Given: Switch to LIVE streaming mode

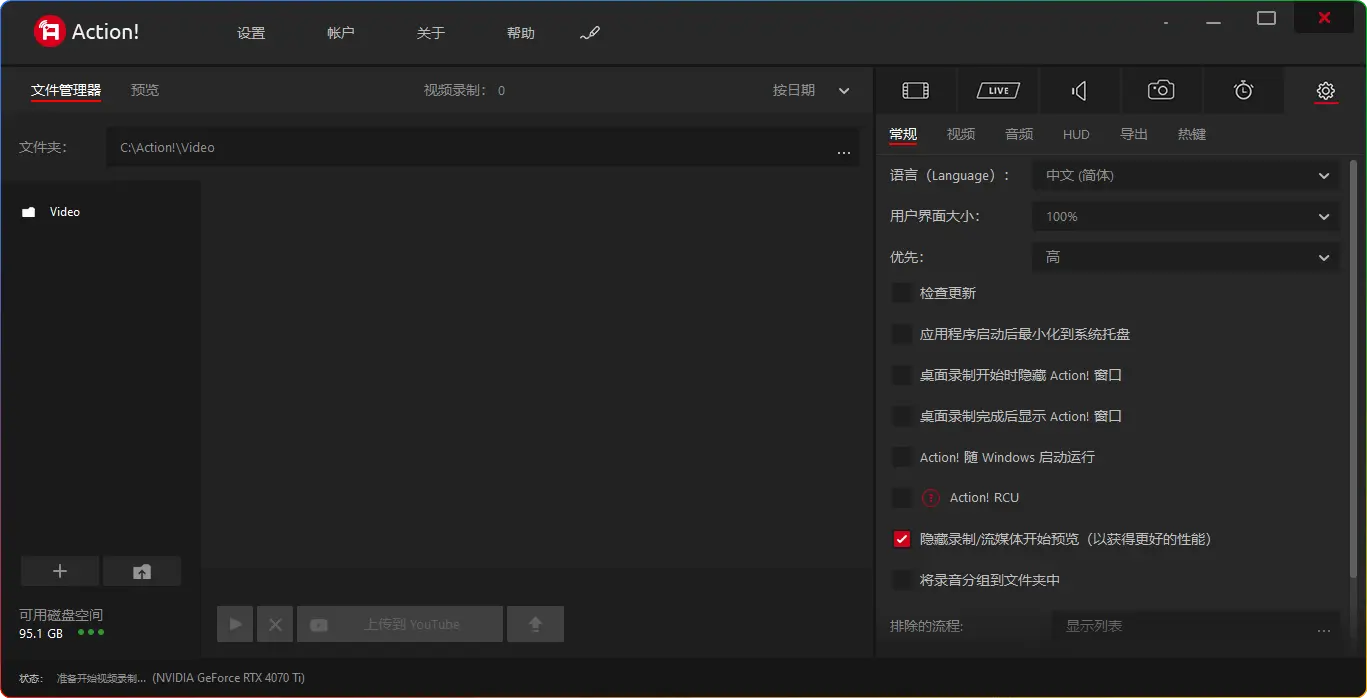Looking at the screenshot, I should (997, 91).
